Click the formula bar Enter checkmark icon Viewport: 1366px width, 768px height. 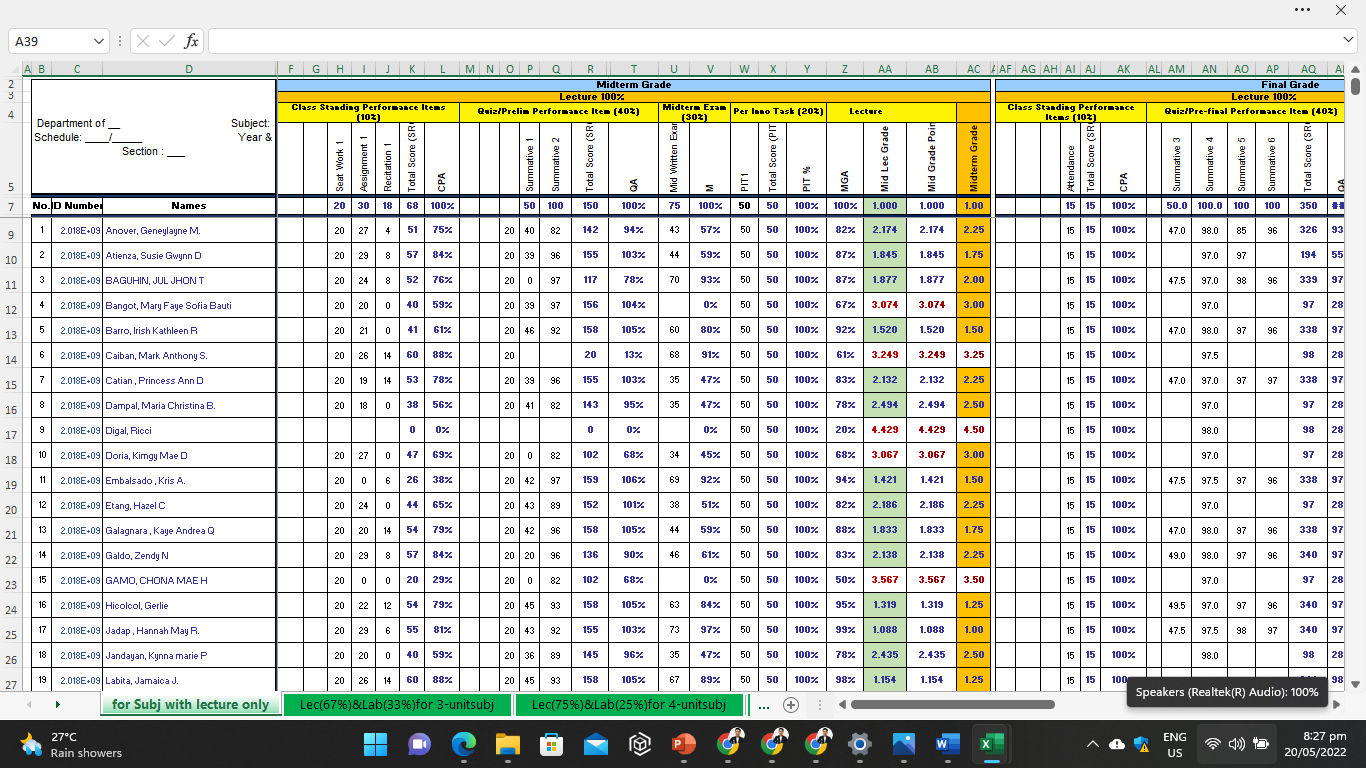(167, 42)
